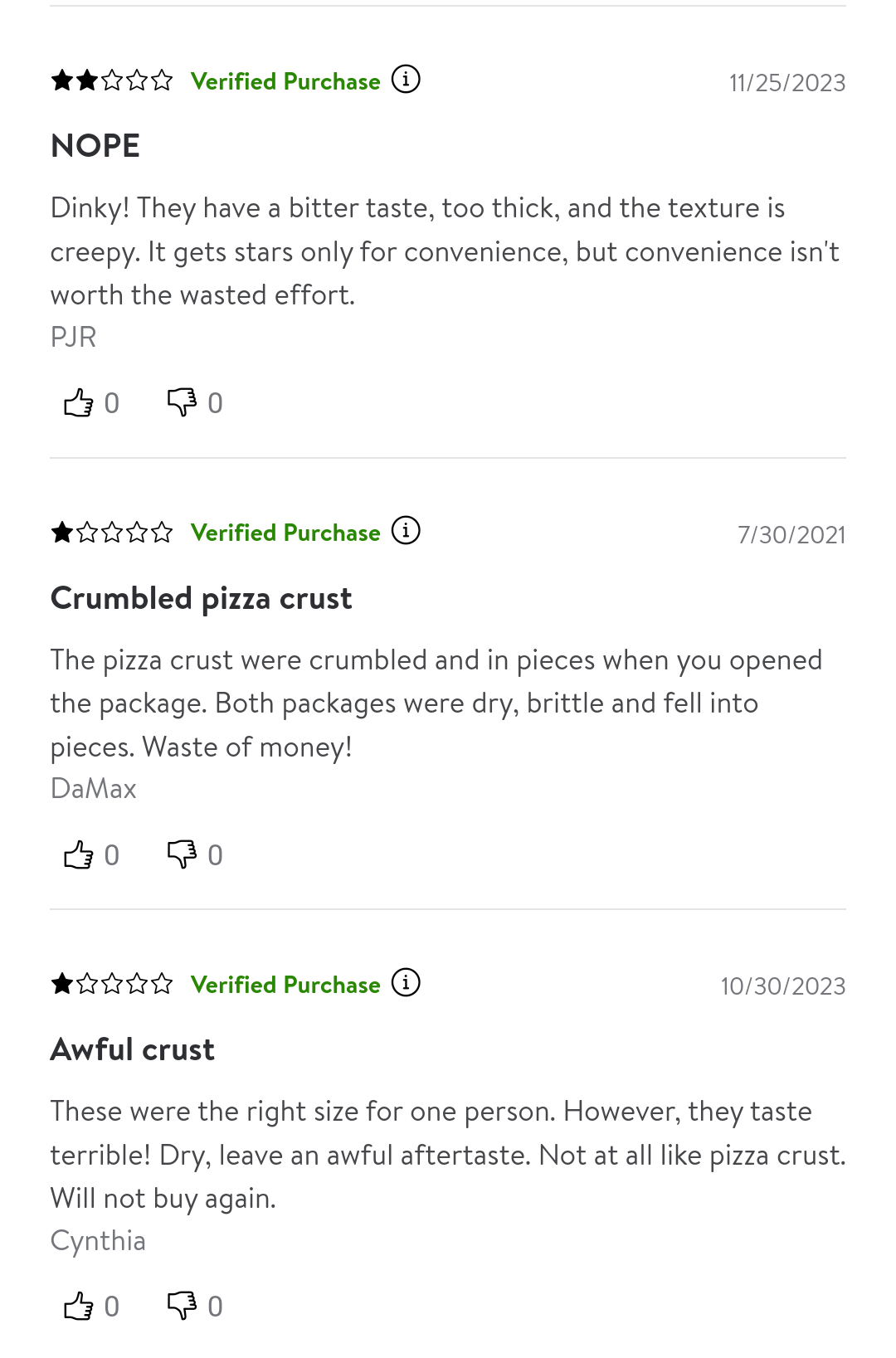
Task: Select the NOPE review title
Action: [x=95, y=146]
